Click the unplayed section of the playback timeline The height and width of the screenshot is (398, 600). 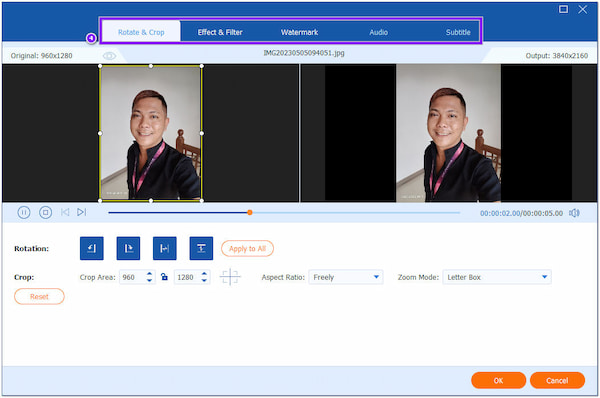click(x=356, y=212)
